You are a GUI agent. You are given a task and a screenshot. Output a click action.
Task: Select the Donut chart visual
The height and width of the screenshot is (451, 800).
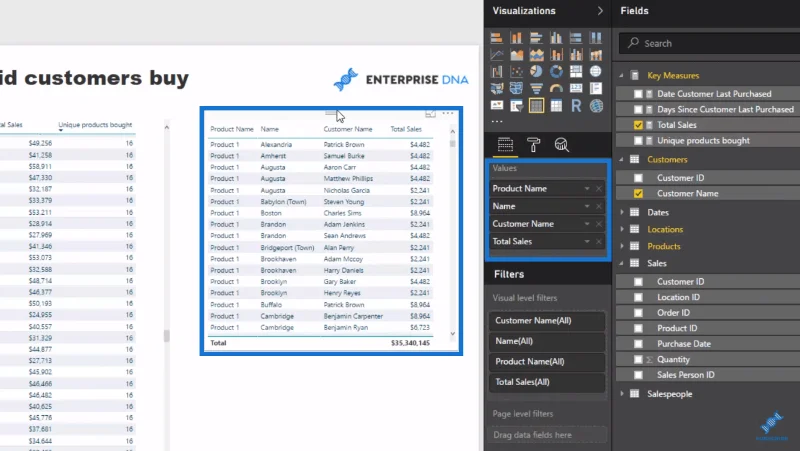click(x=556, y=71)
